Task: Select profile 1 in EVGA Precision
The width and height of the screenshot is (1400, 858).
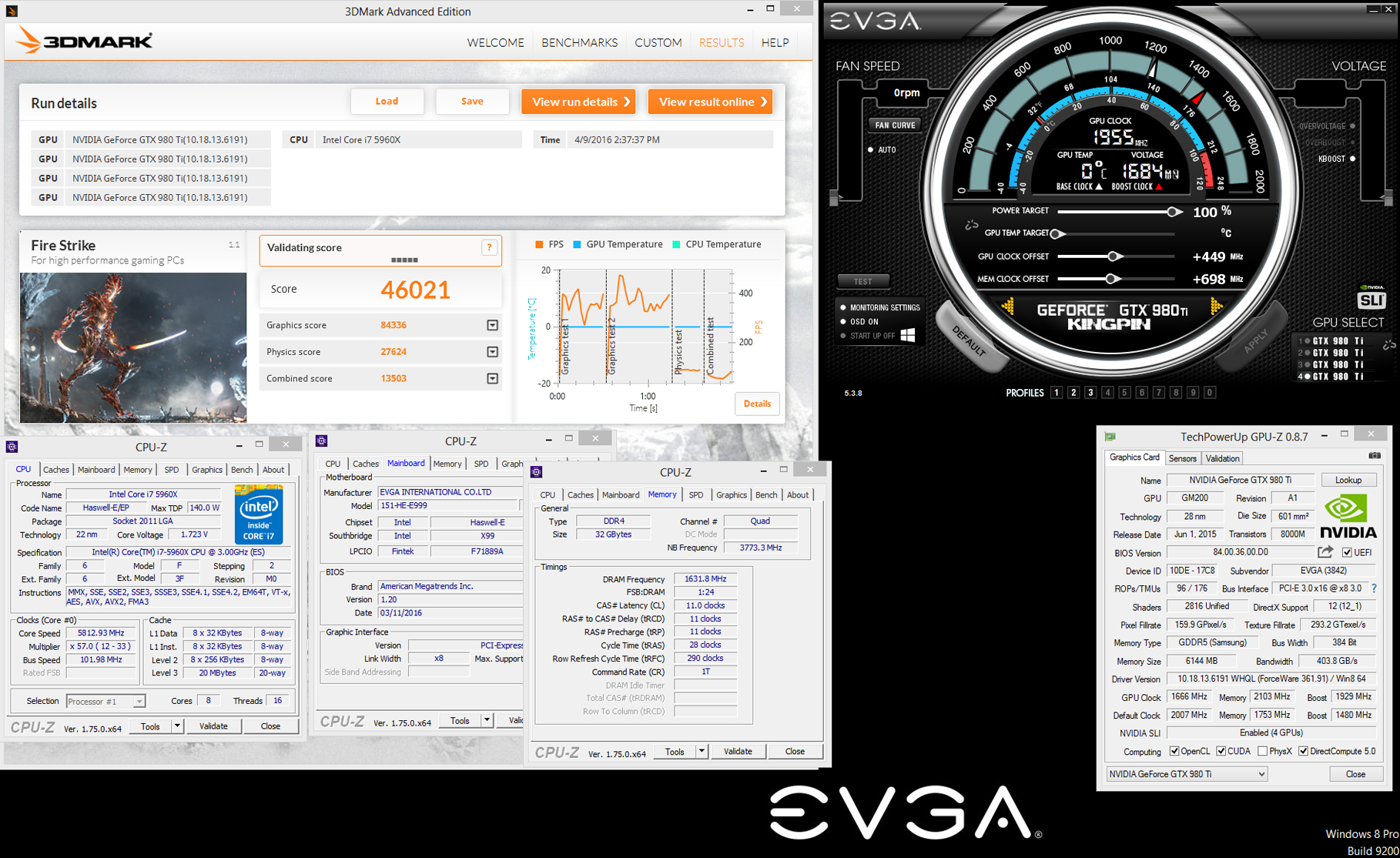Action: pyautogui.click(x=1057, y=393)
